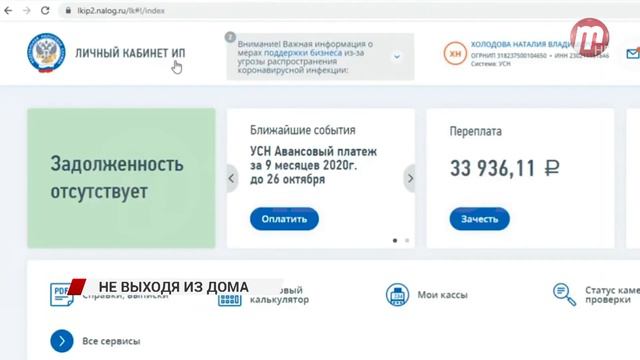Viewport: 640px width, 360px height.
Task: Click the Зачесть button
Action: [480, 219]
